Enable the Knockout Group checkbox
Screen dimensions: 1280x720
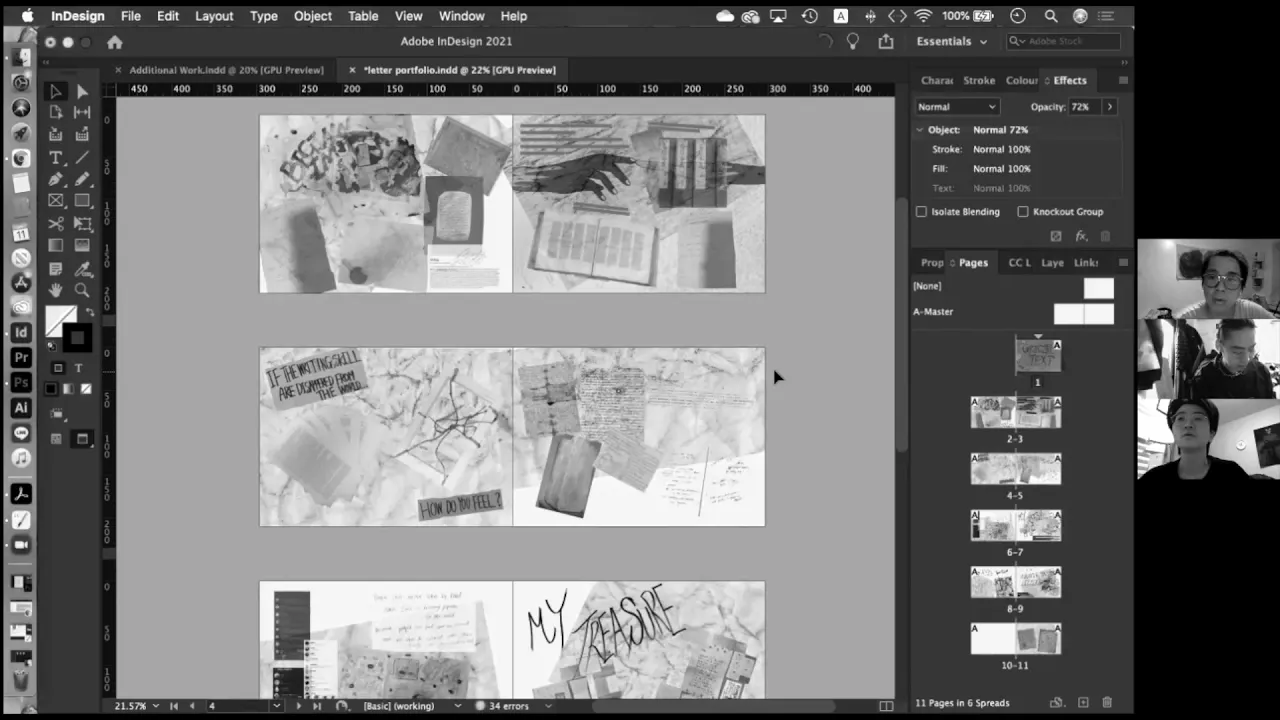coord(1022,212)
